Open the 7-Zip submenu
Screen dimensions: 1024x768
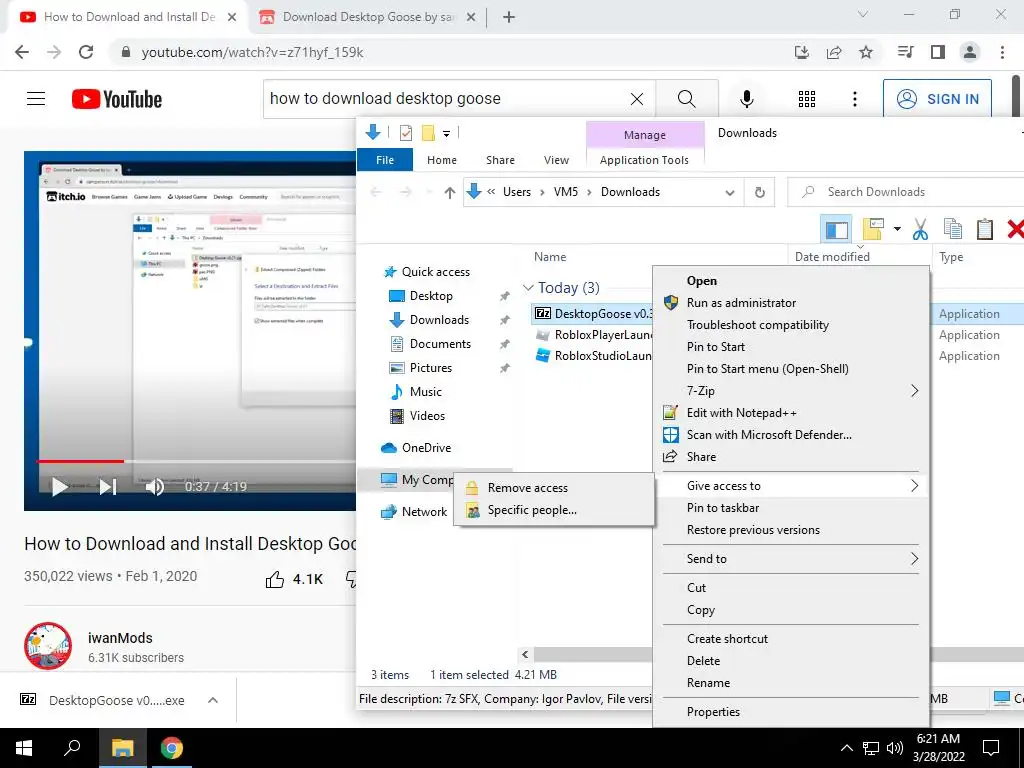[x=791, y=391]
